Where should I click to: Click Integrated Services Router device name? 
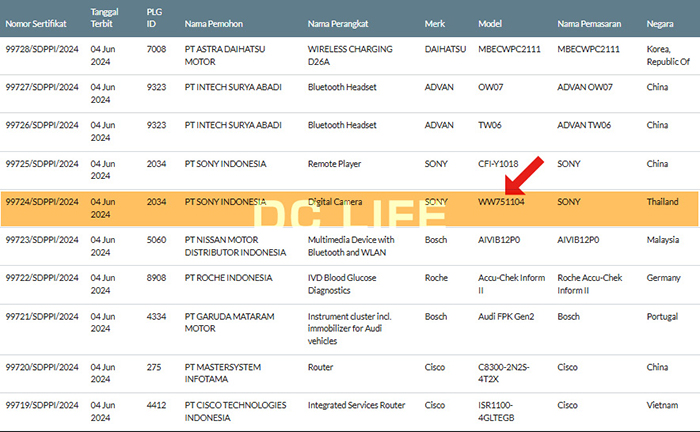point(356,405)
